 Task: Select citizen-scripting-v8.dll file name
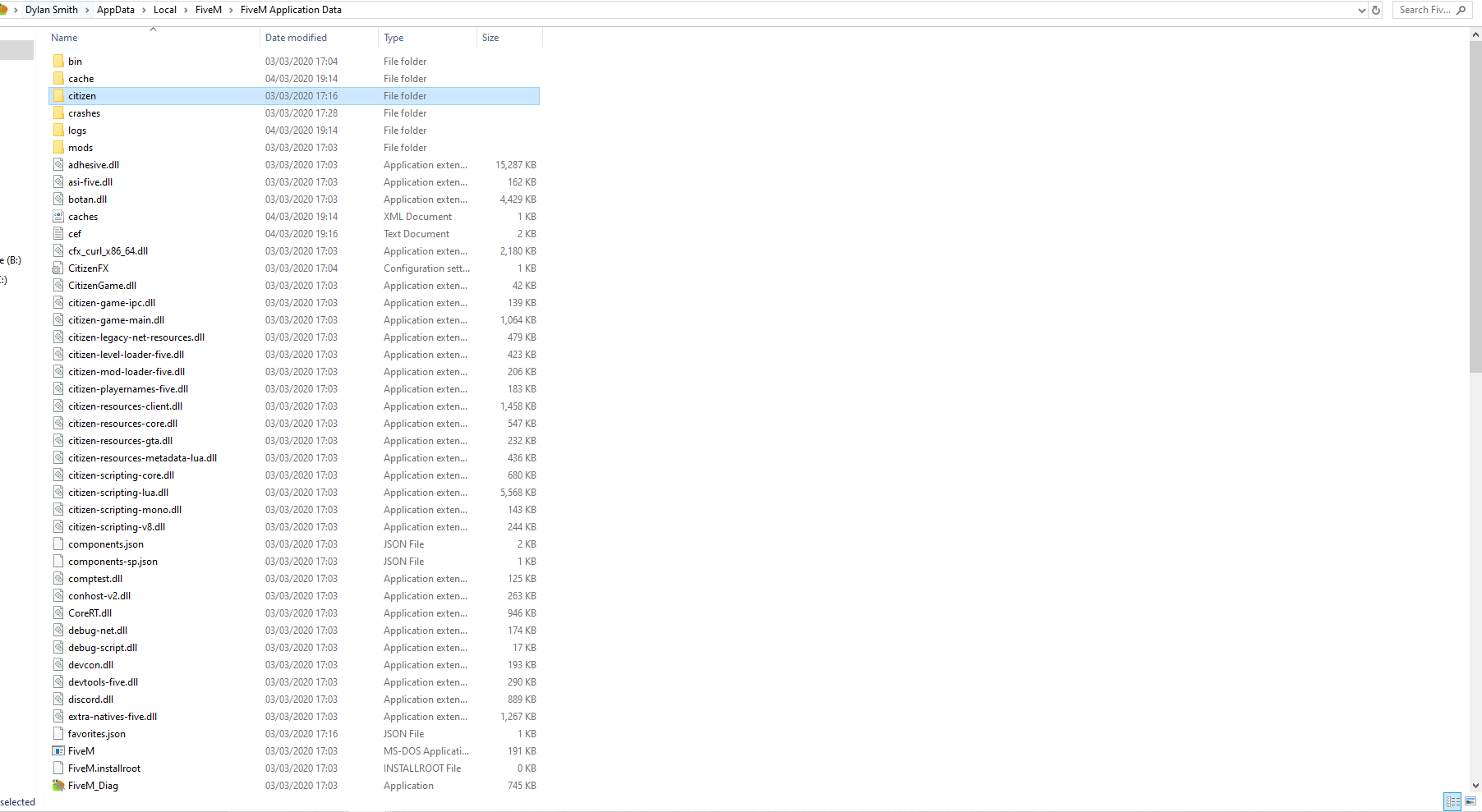pos(117,527)
